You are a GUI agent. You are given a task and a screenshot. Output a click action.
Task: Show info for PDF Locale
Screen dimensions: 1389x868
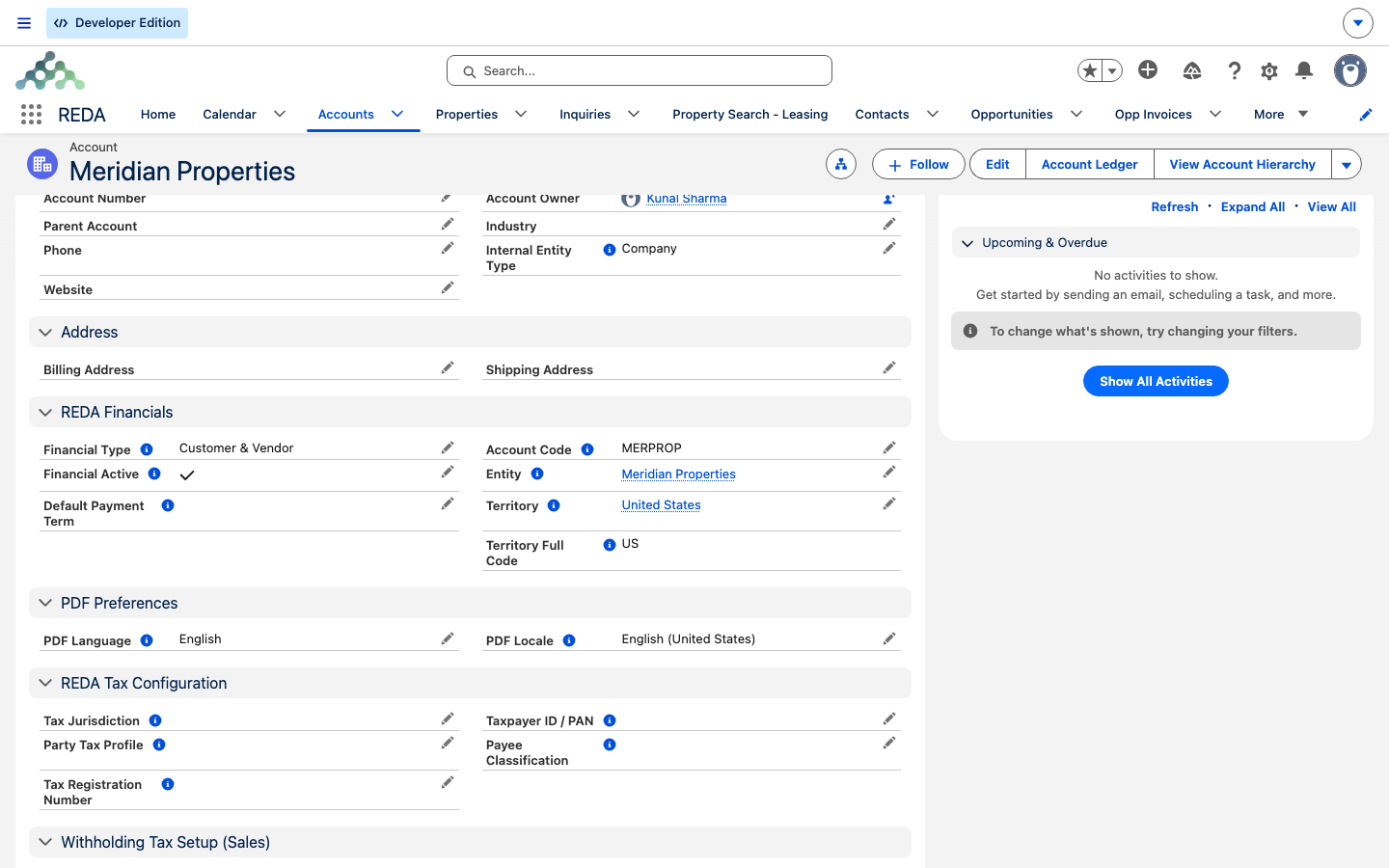[569, 640]
